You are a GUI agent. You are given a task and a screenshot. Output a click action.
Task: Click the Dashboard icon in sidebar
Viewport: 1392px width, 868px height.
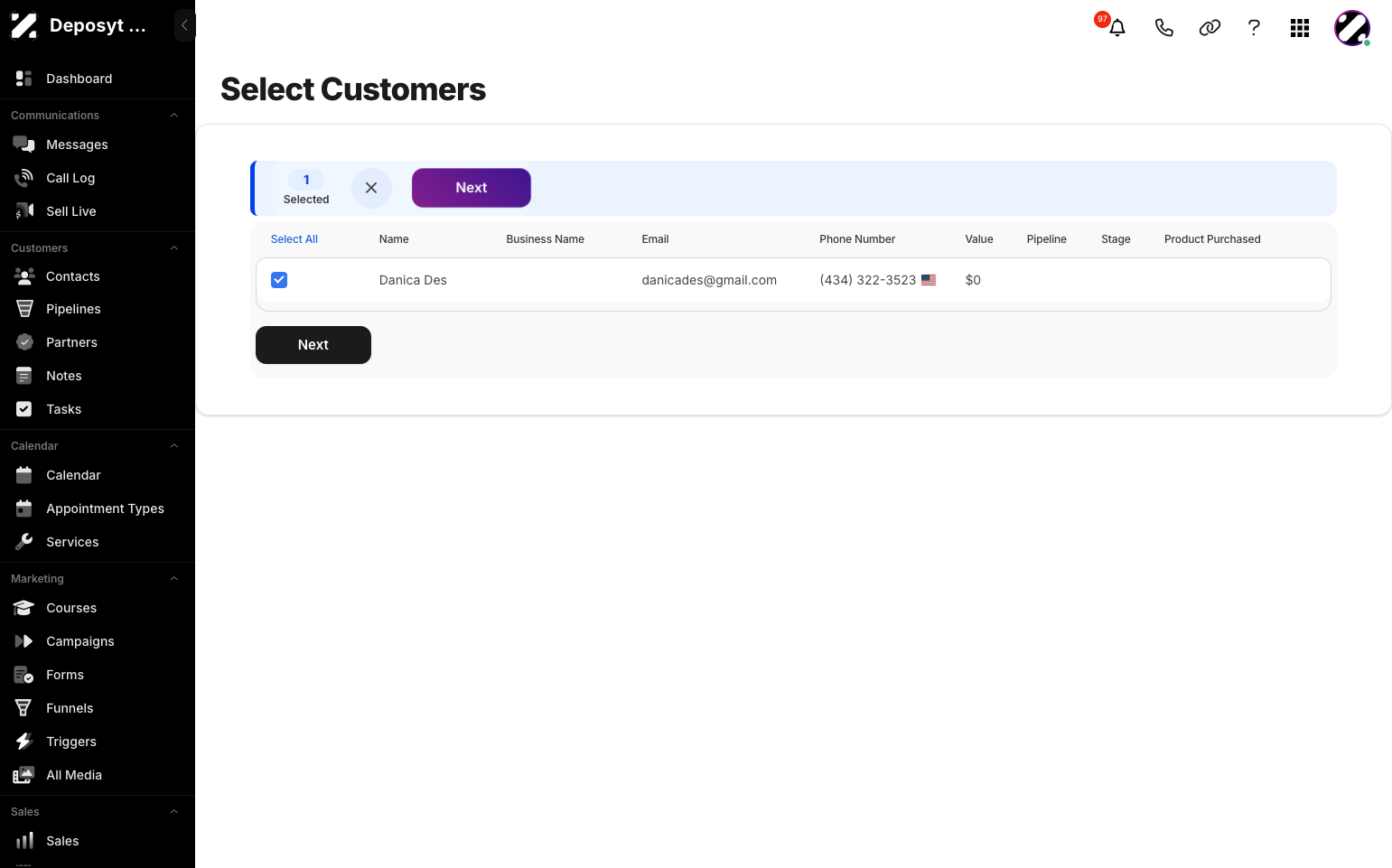24,79
